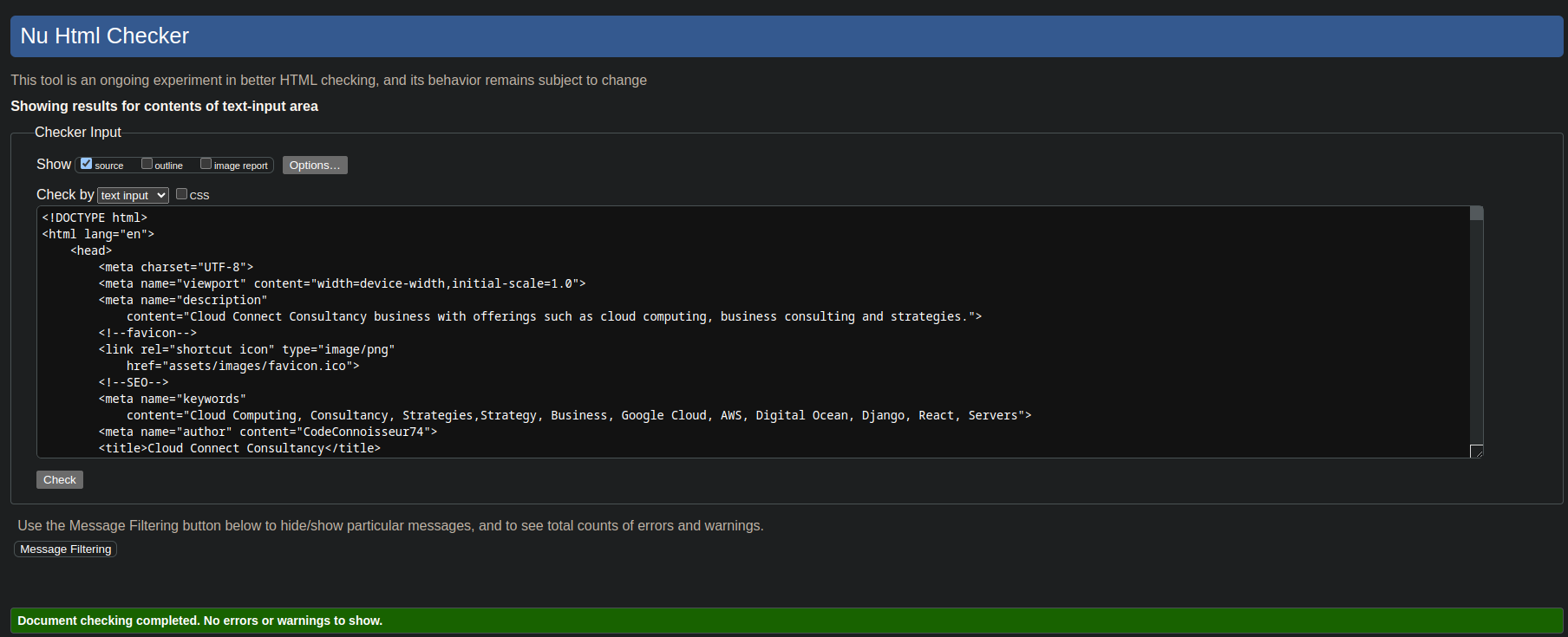1568x637 pixels.
Task: Click the text area's vertical scrollbar thumb
Action: pos(1476,213)
